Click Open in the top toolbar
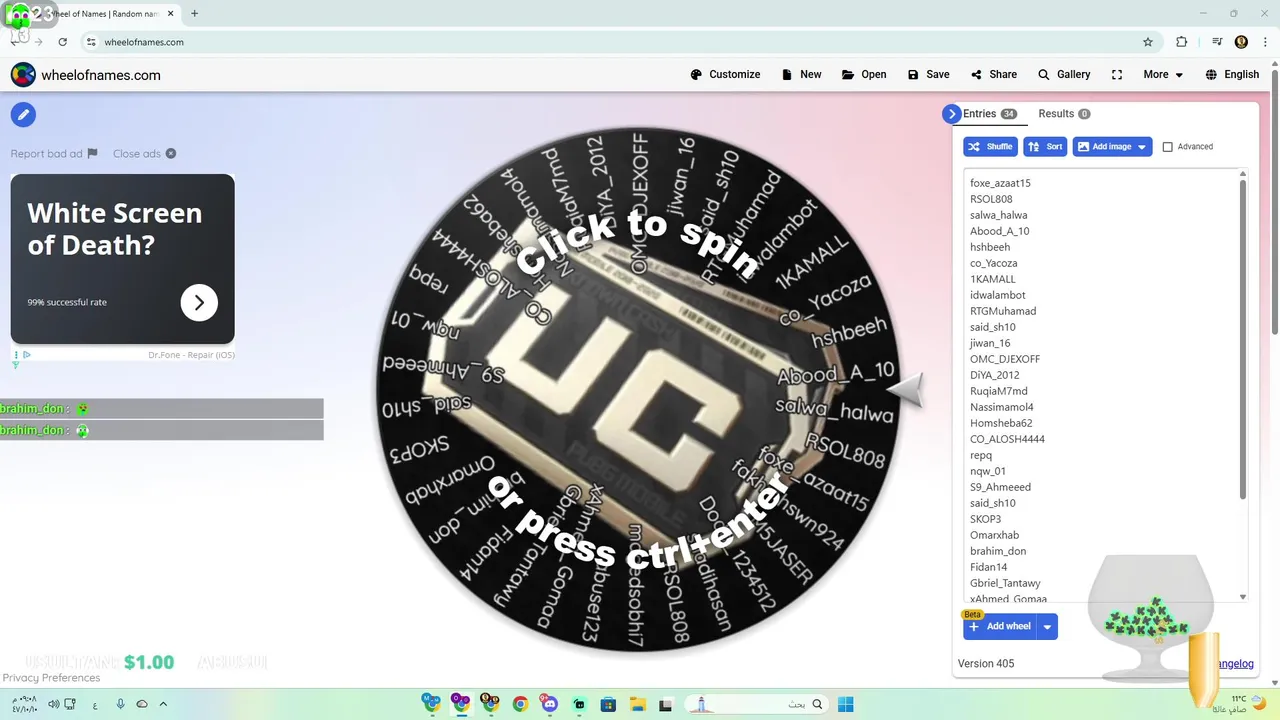Viewport: 1280px width, 720px height. 864,74
